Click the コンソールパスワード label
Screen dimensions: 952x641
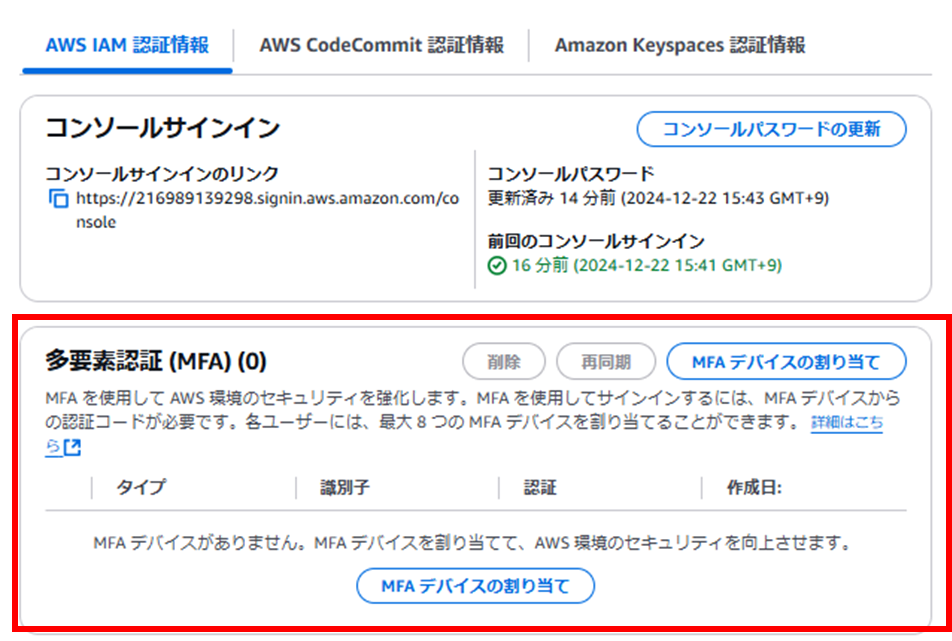[571, 174]
